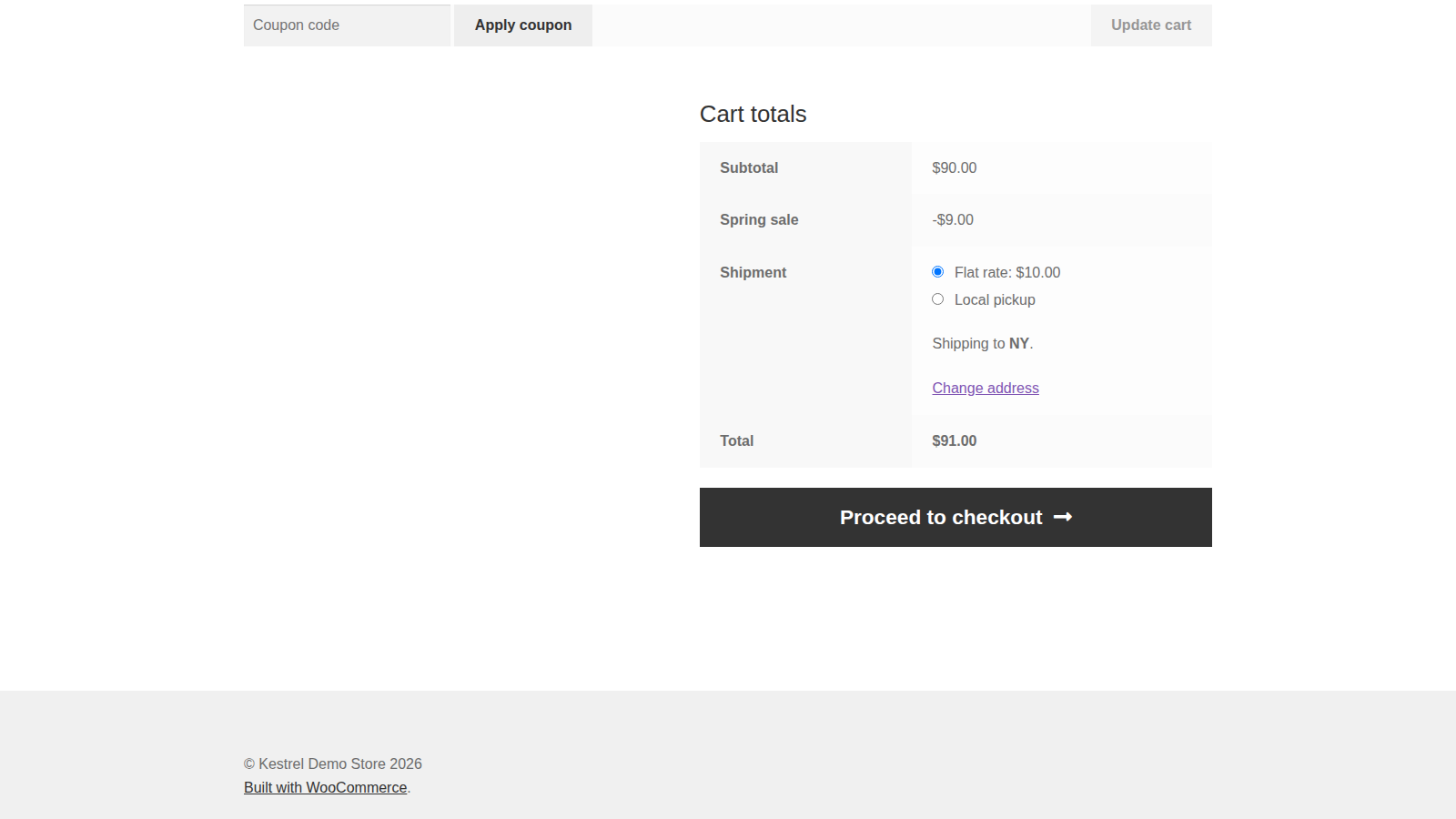
Task: Choose the Local pickup shipping option
Action: 937,299
